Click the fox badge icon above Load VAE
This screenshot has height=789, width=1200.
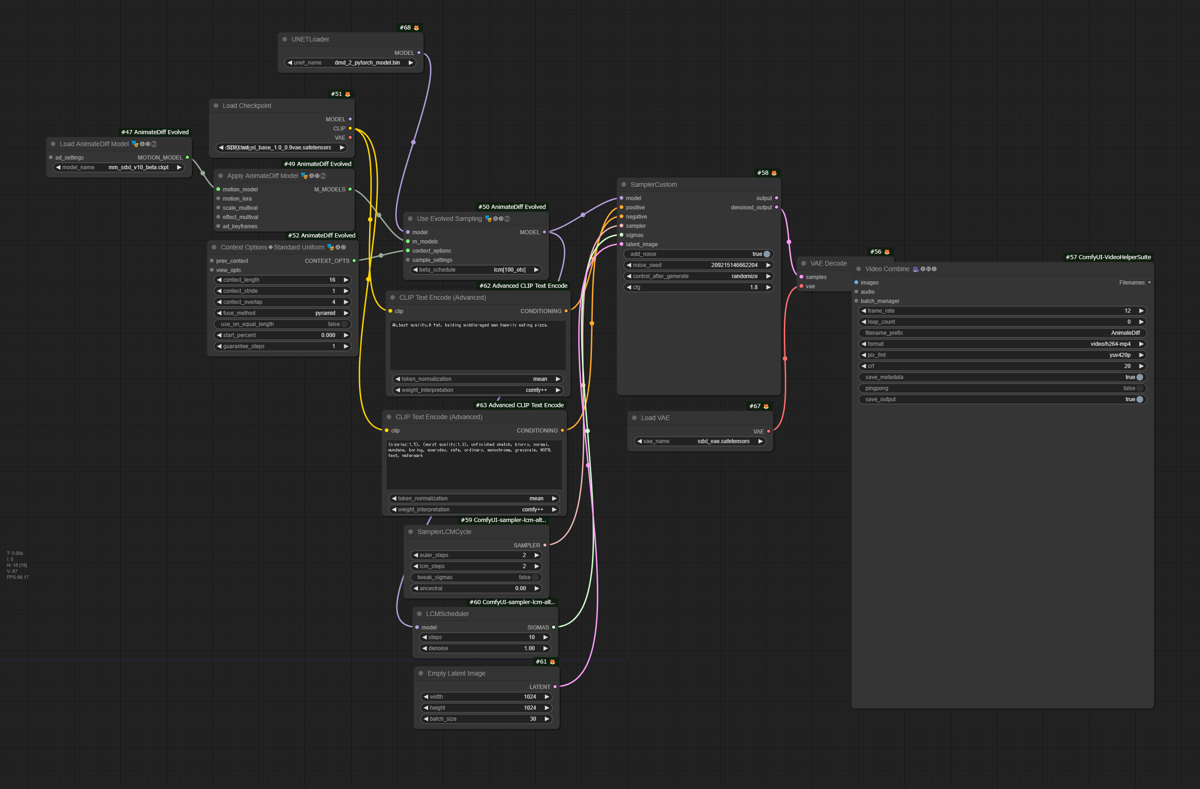click(x=766, y=406)
